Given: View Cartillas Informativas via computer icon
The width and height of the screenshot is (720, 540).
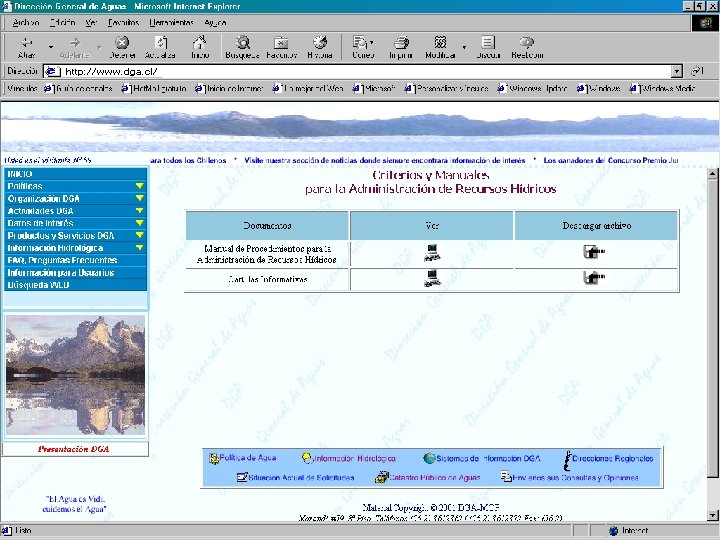Looking at the screenshot, I should [432, 279].
